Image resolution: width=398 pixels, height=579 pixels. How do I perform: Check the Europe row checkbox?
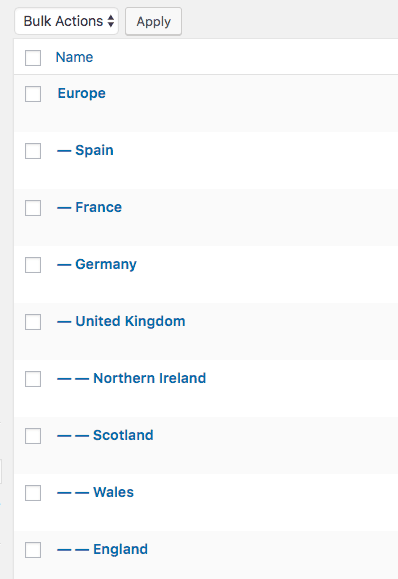click(x=33, y=94)
